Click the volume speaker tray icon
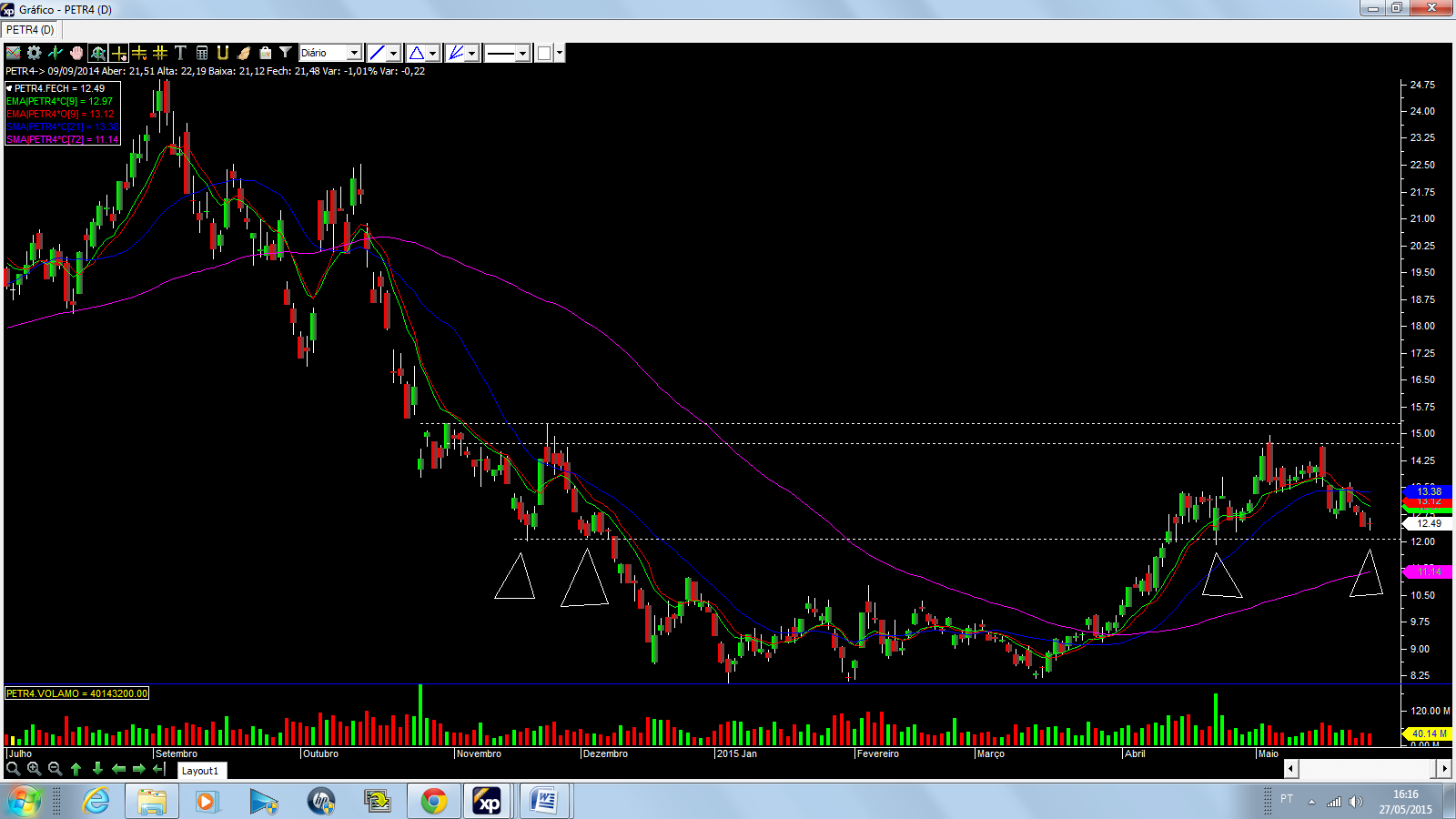 pos(1356,802)
